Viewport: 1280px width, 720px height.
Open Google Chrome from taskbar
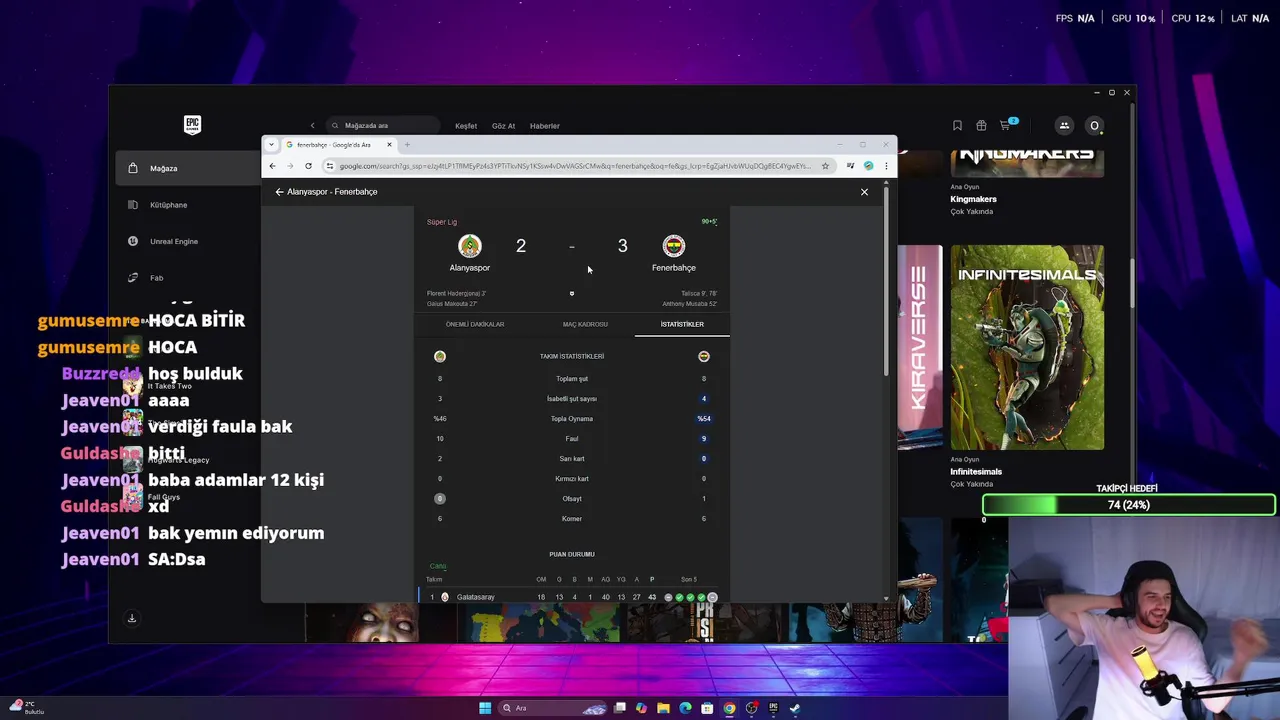tap(729, 708)
